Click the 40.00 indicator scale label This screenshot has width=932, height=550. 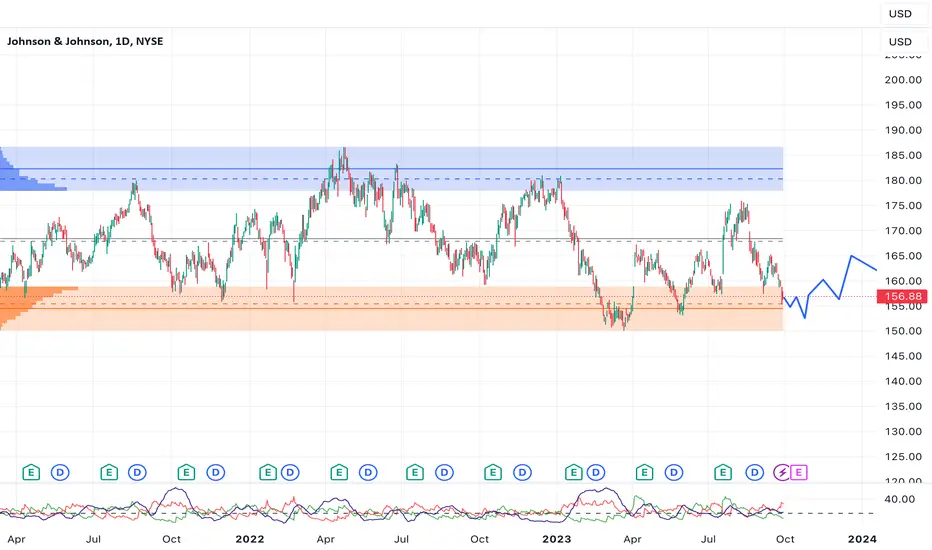click(x=899, y=499)
